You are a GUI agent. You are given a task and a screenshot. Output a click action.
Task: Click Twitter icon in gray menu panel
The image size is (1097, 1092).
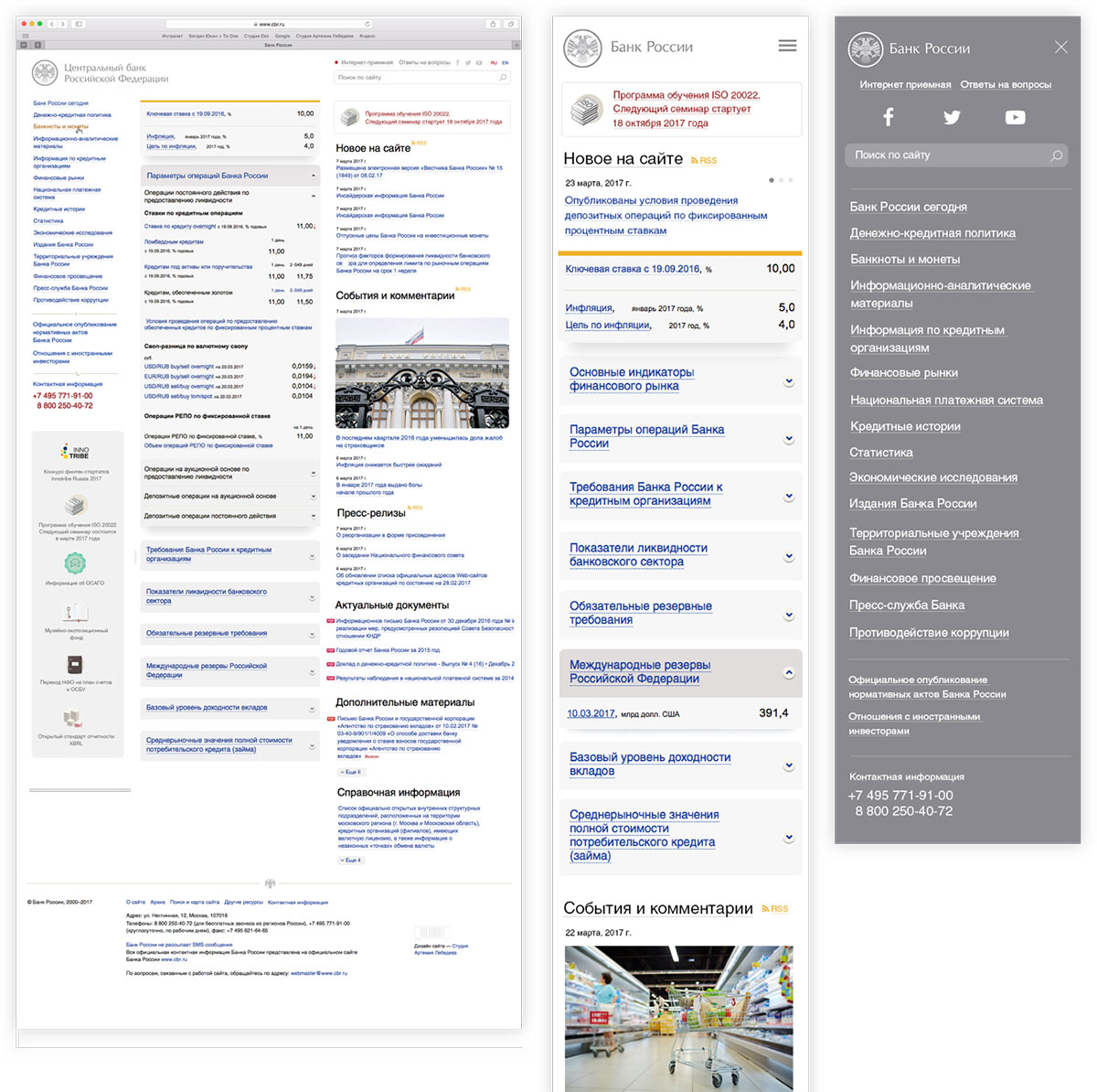[952, 117]
